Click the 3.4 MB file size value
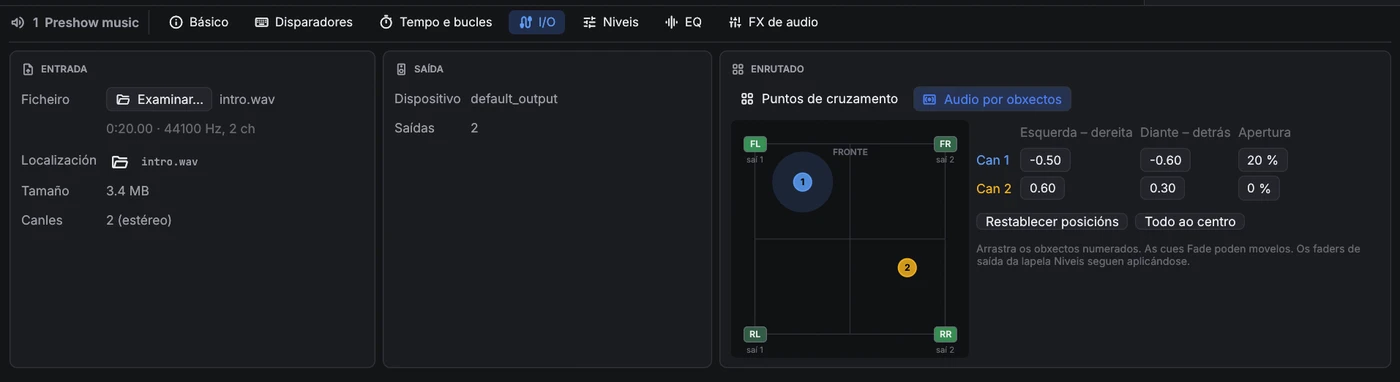The width and height of the screenshot is (1400, 382). click(128, 191)
